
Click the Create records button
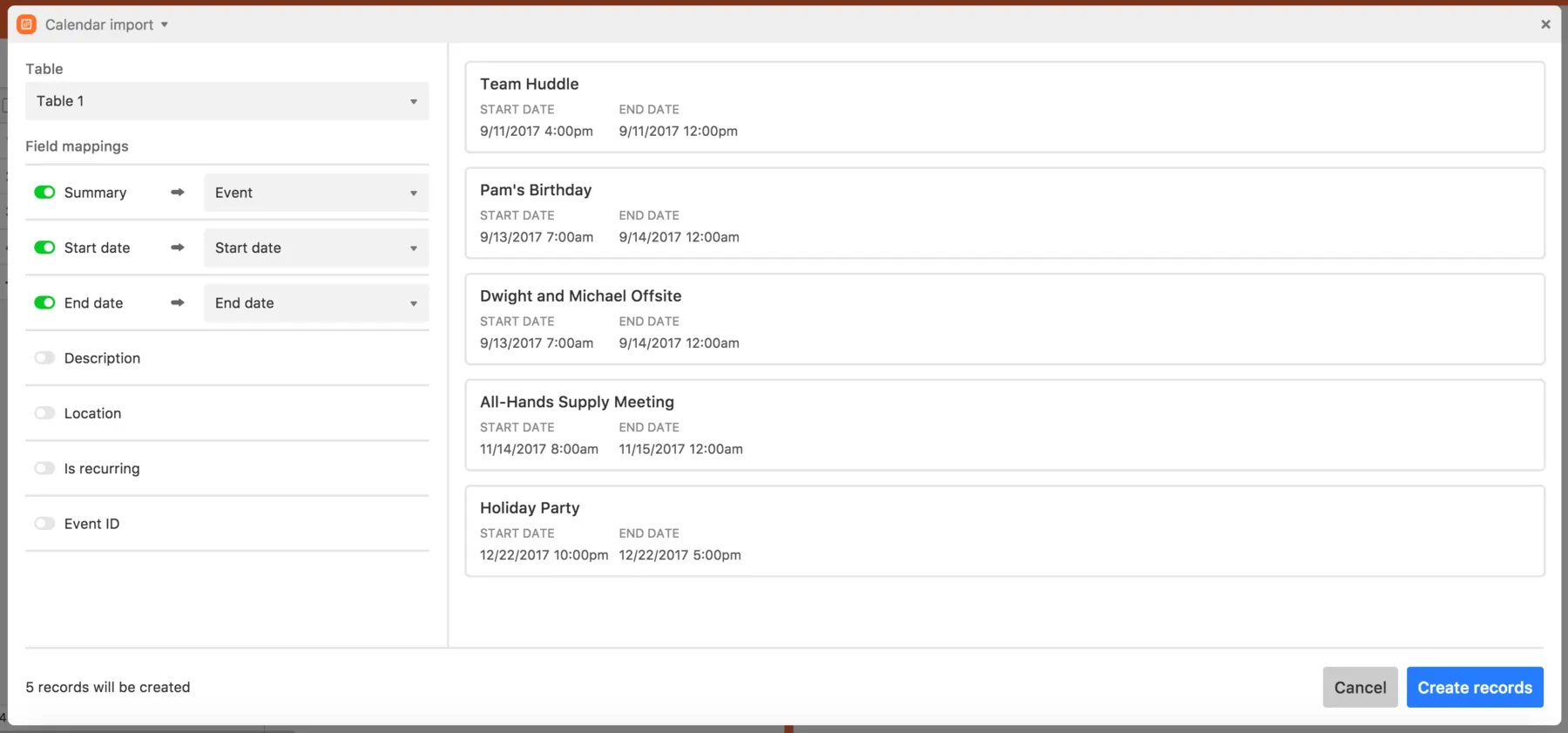click(1474, 688)
